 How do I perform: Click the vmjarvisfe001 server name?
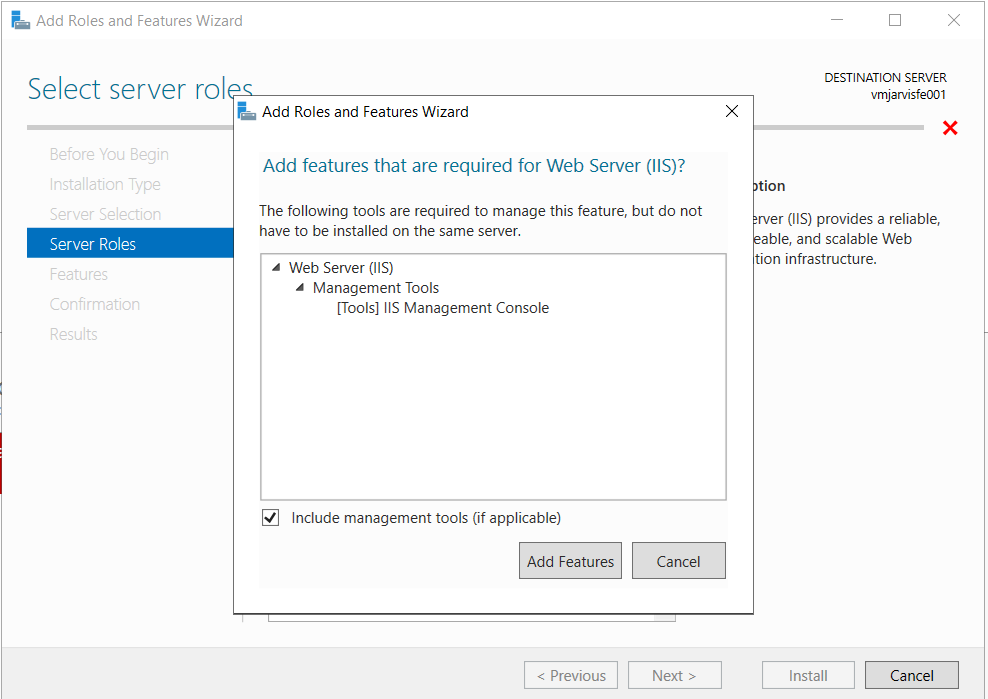(x=908, y=95)
